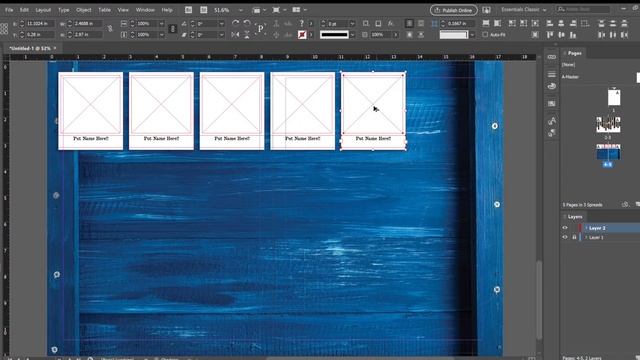The height and width of the screenshot is (360, 640).
Task: Click Rotate 90° Counter-clockwise icon
Action: point(247,23)
